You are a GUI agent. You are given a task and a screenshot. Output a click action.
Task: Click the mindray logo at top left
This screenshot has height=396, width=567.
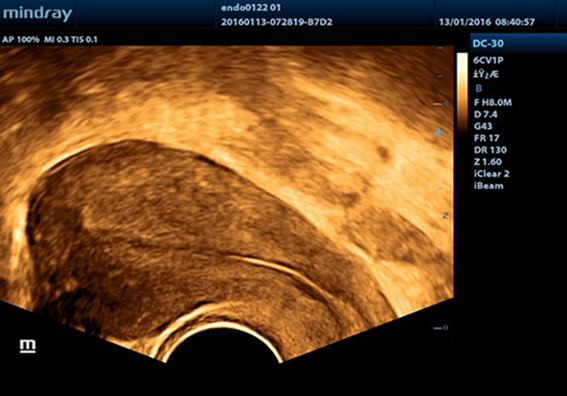(37, 14)
